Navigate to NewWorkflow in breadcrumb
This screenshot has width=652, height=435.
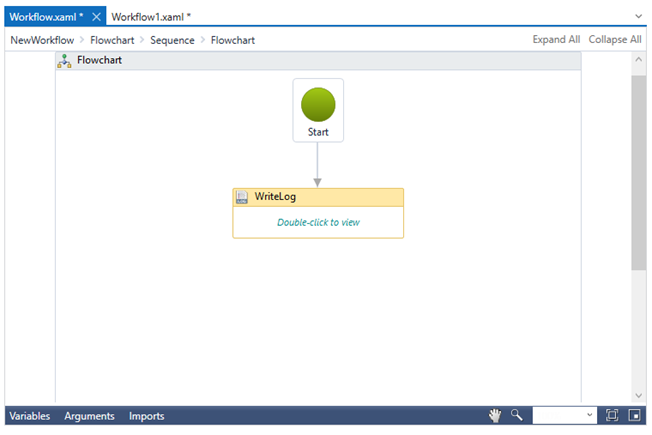[41, 40]
